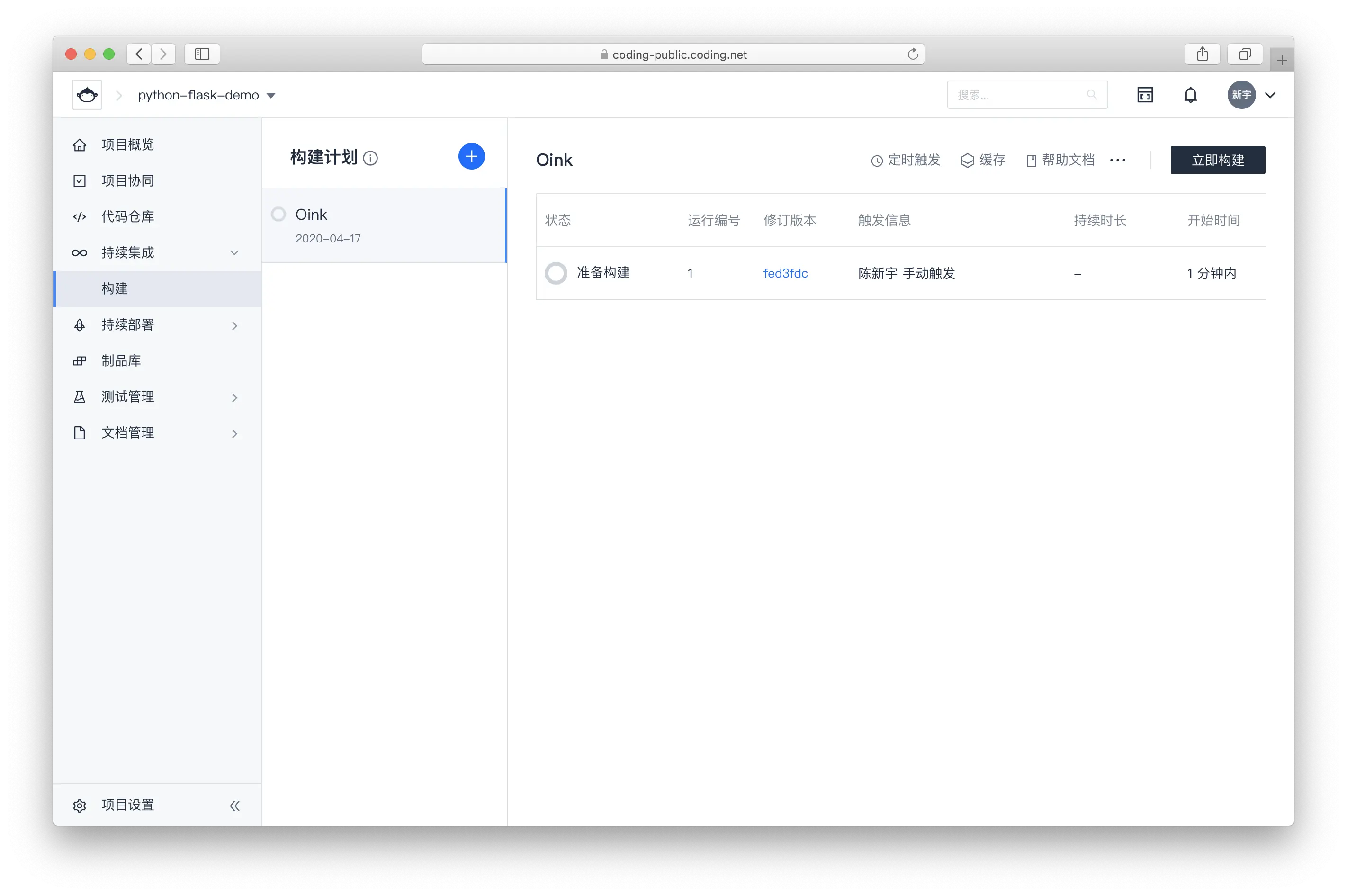Open the user account menu chevron
The height and width of the screenshot is (896, 1347).
coord(1270,95)
